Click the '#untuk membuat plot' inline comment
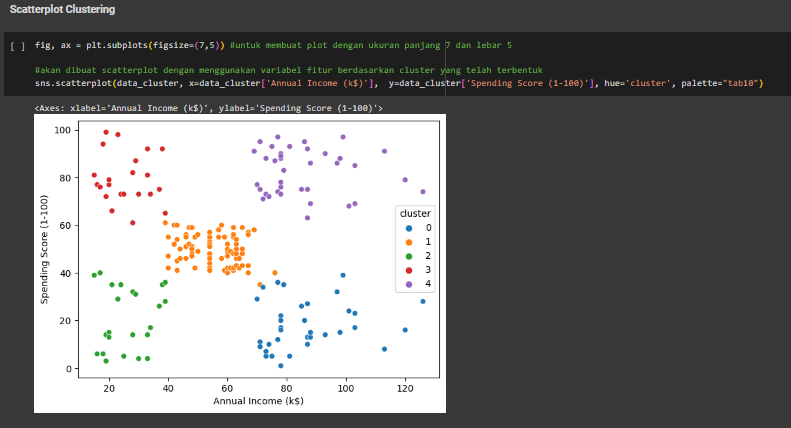 pos(370,46)
